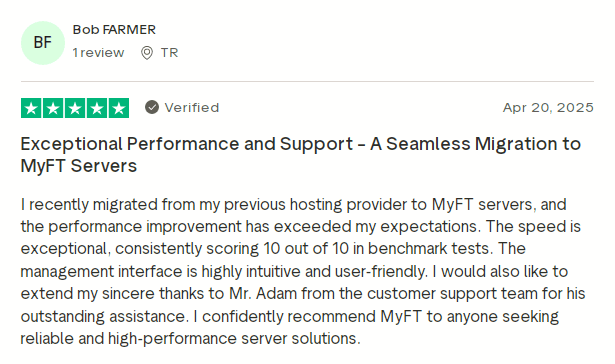The width and height of the screenshot is (615, 364).
Task: Click the phrase '10 out of 10' in review
Action: [x=306, y=249]
